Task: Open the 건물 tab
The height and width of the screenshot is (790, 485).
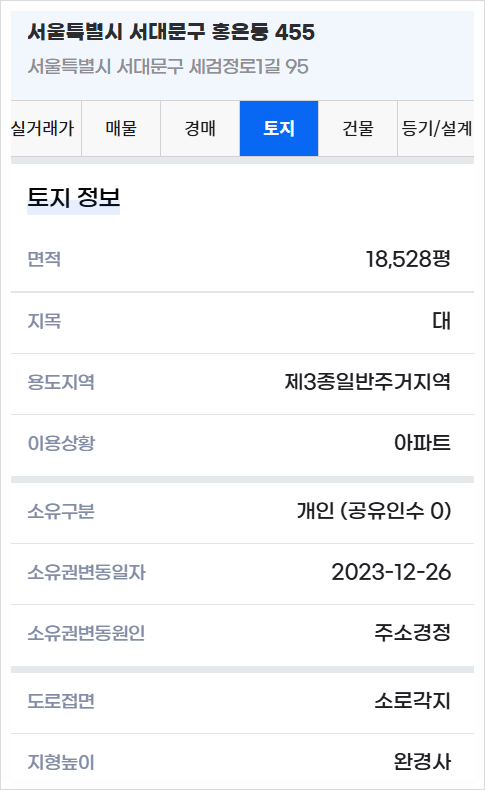Action: [x=358, y=128]
